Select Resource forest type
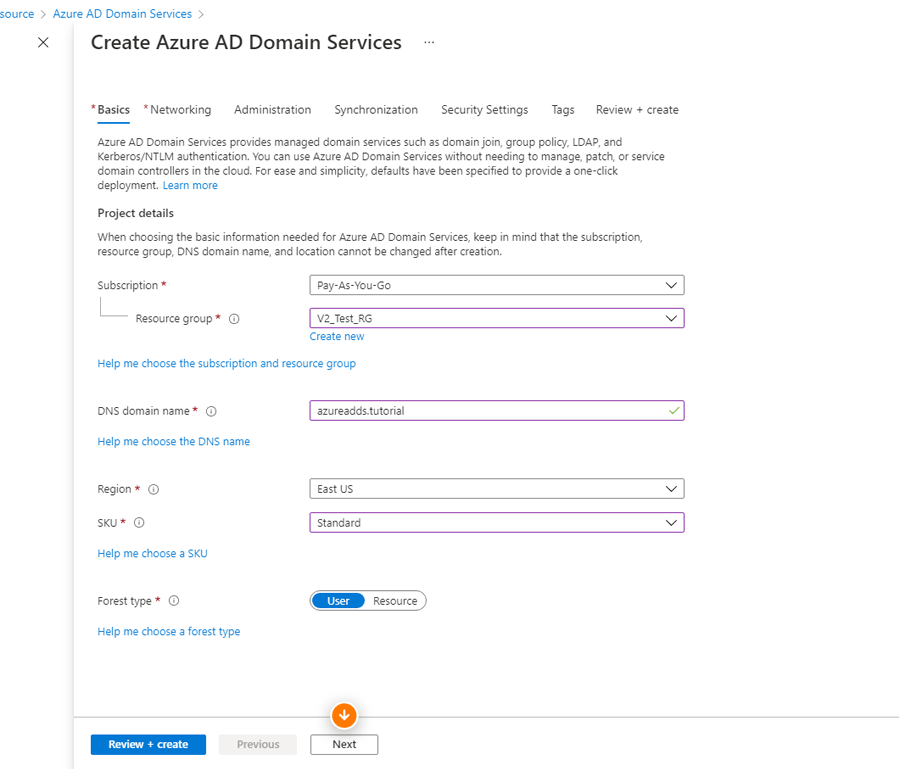This screenshot has width=899, height=769. pyautogui.click(x=395, y=601)
